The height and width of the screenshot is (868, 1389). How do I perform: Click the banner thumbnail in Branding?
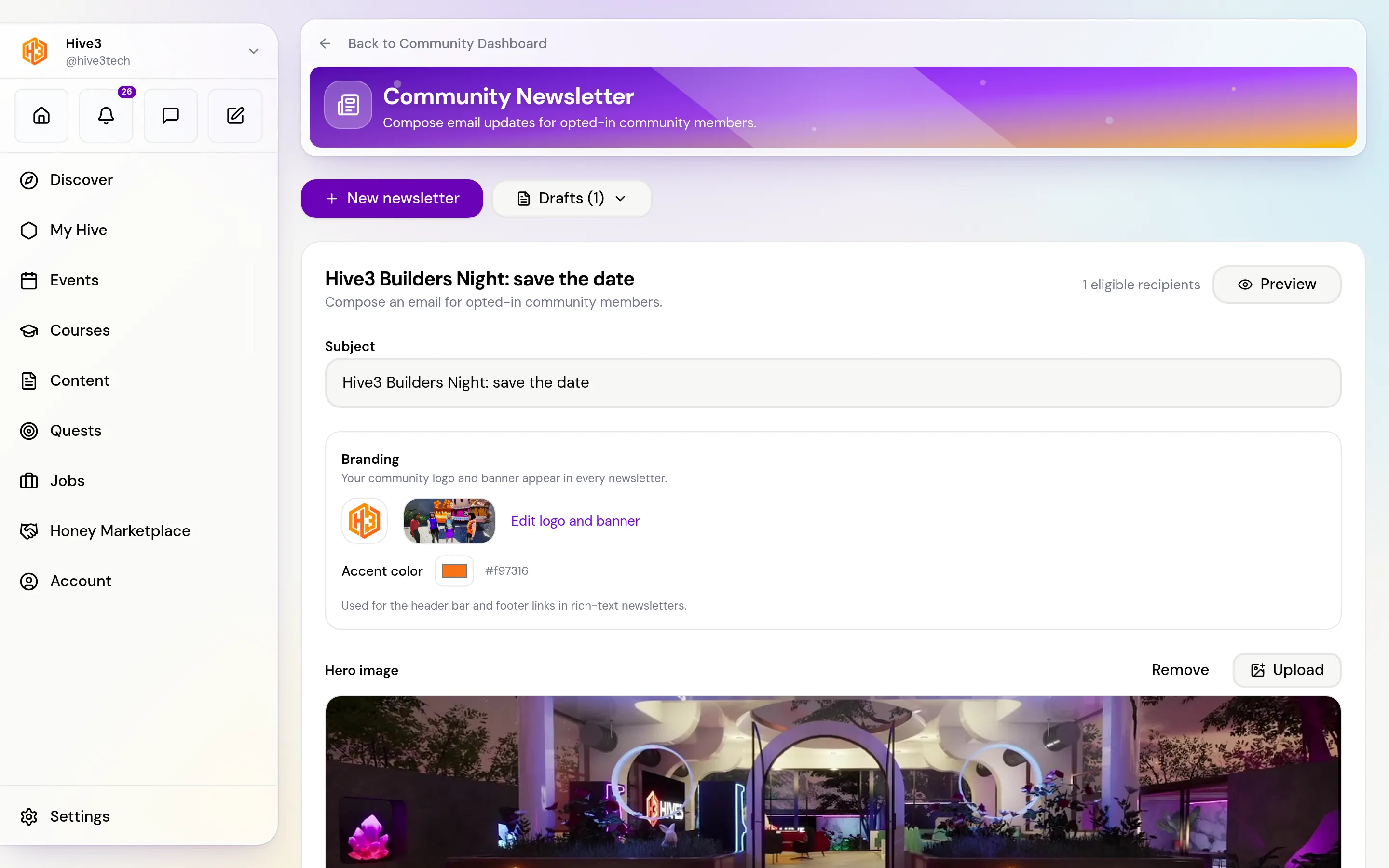(449, 521)
